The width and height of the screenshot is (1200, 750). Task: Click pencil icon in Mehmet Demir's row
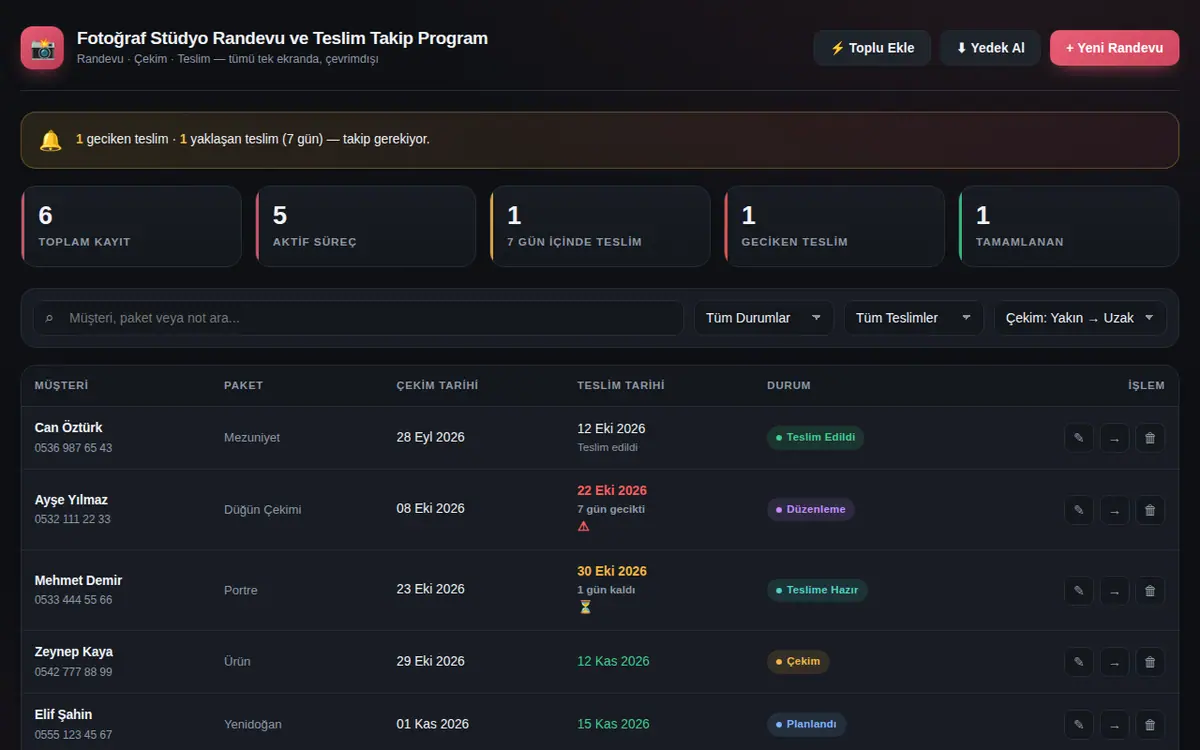coord(1078,591)
